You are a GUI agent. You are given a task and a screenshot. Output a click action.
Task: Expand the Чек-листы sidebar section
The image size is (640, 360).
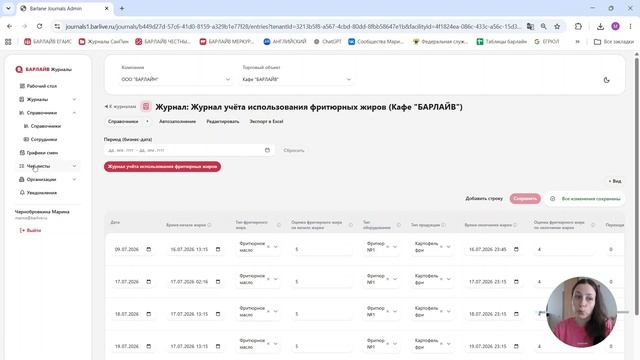tap(48, 166)
